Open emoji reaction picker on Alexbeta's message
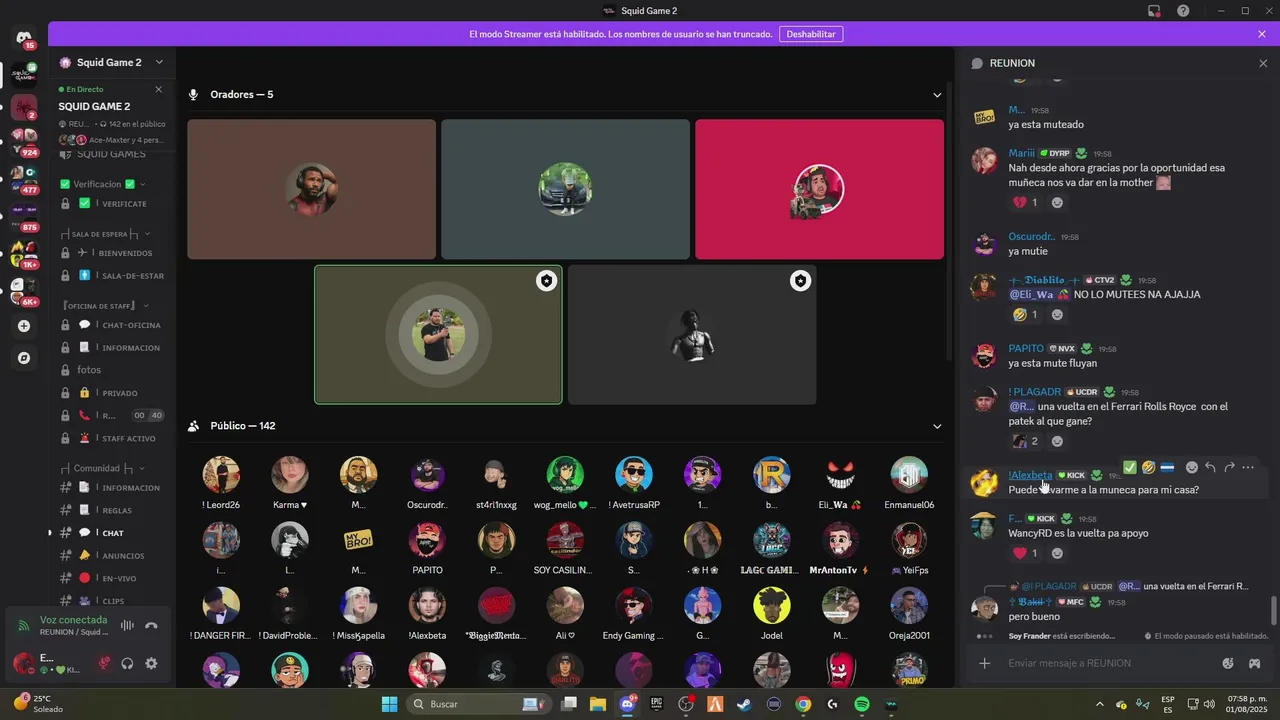 point(1191,467)
